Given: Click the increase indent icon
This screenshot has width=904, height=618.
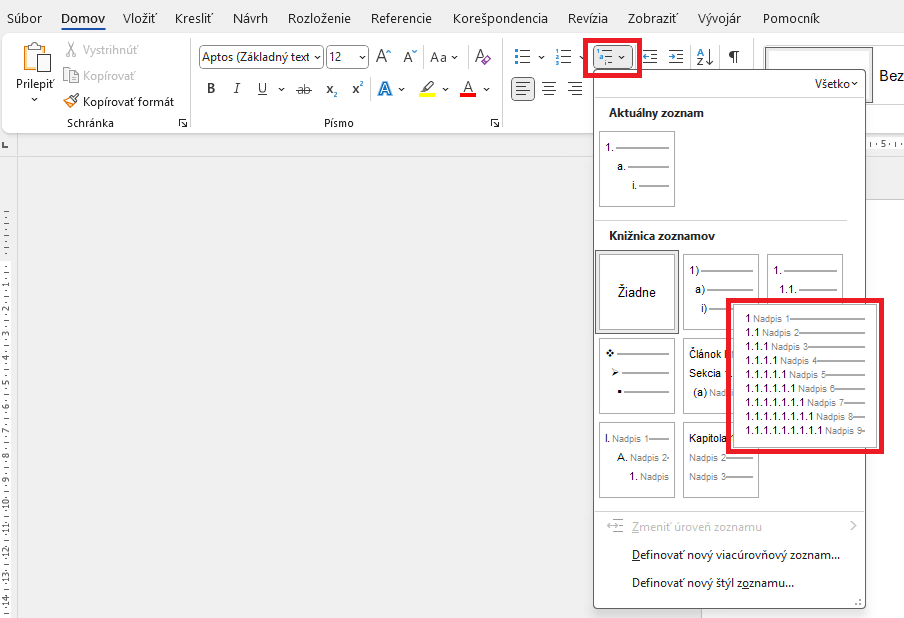Looking at the screenshot, I should coord(676,56).
